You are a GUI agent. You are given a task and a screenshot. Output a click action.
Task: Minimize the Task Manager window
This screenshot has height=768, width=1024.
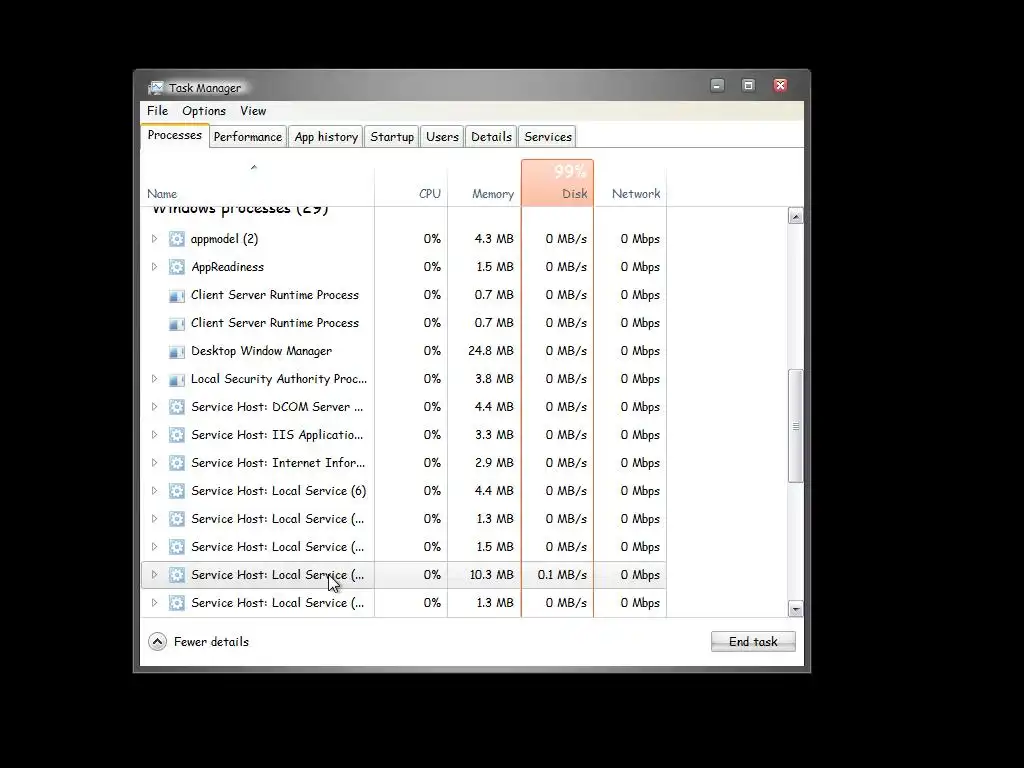[x=717, y=86]
